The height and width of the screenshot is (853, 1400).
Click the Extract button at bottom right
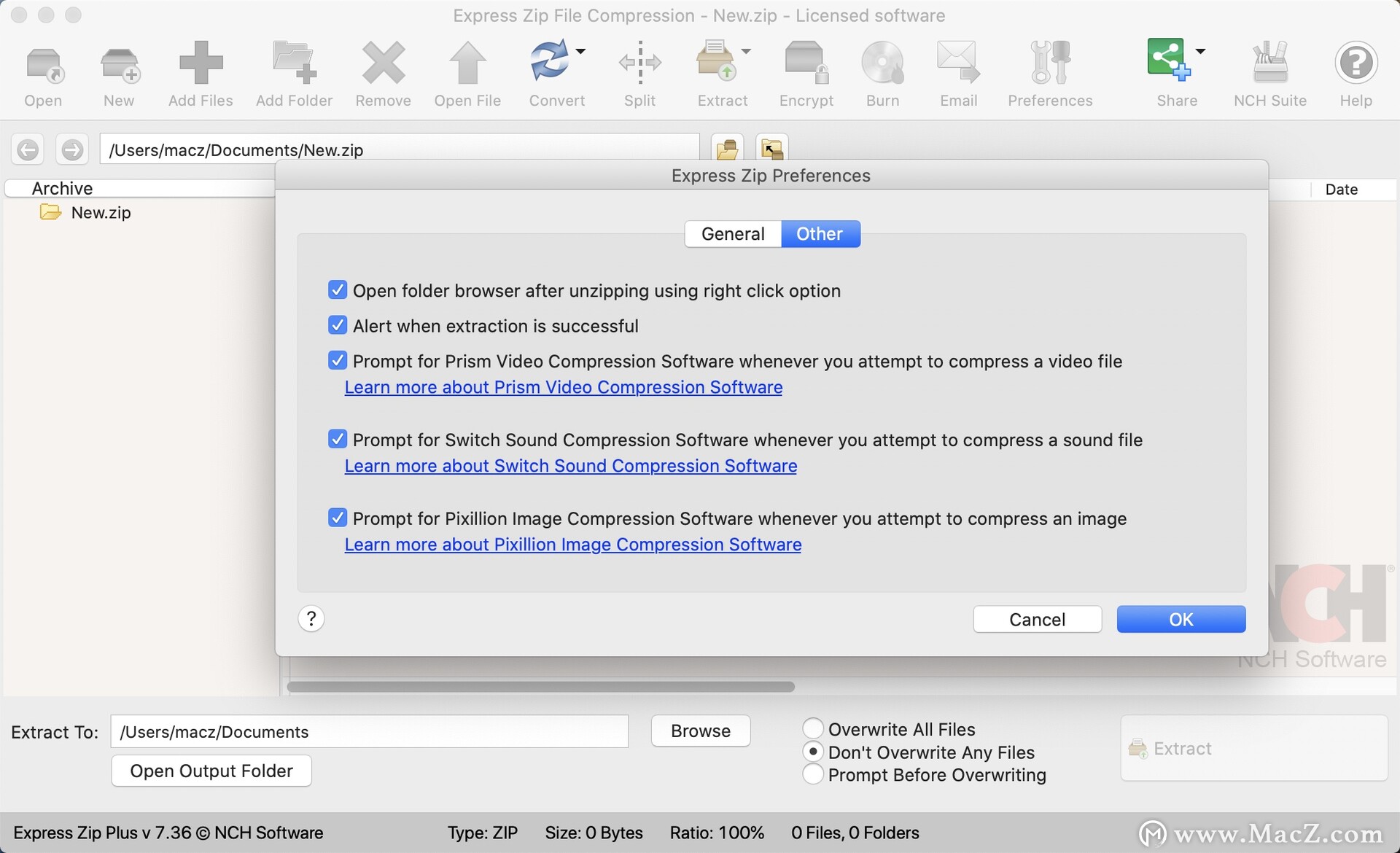click(x=1254, y=748)
